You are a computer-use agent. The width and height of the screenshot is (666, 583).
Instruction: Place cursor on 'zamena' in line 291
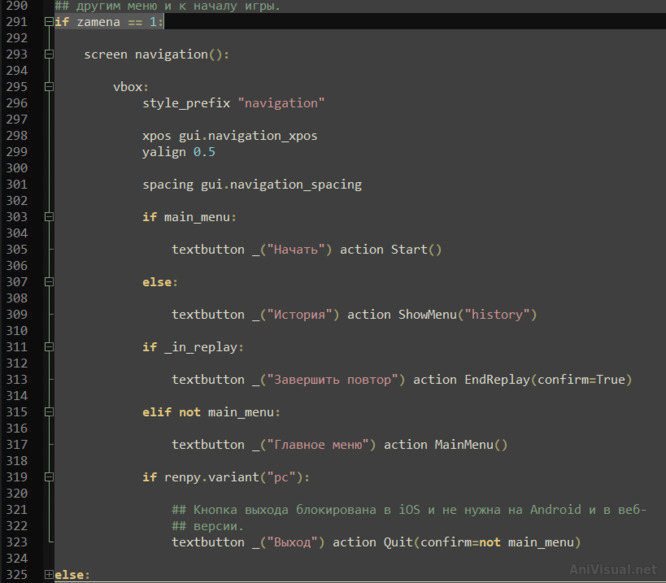(x=99, y=22)
